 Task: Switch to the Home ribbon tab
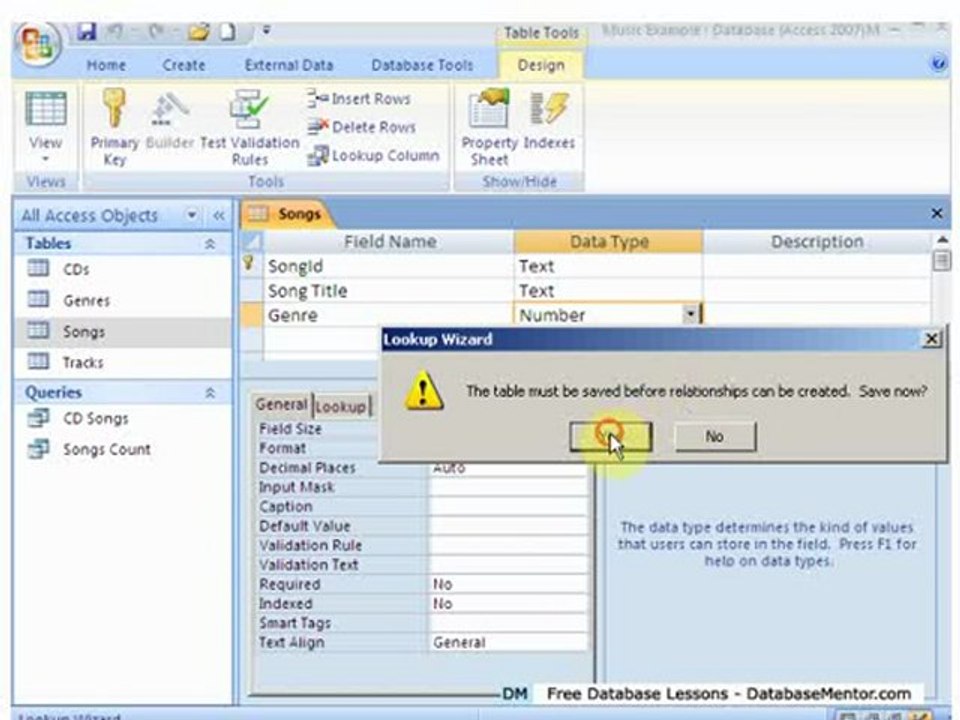coord(106,65)
